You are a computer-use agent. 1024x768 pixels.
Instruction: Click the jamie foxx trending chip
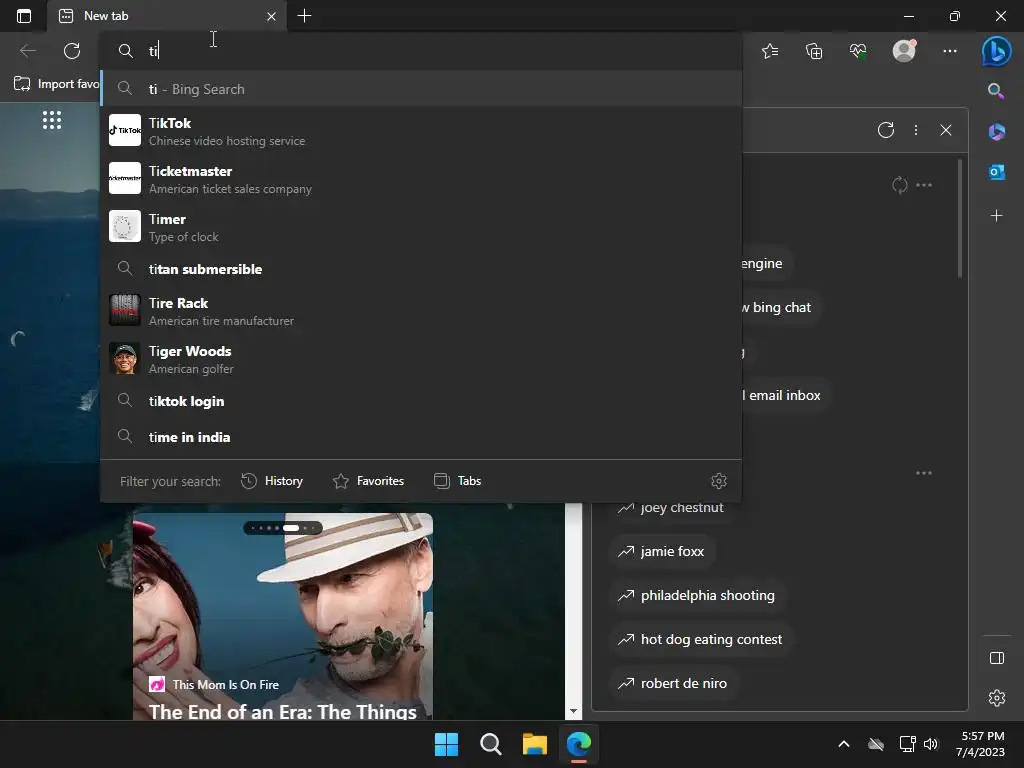pos(662,551)
